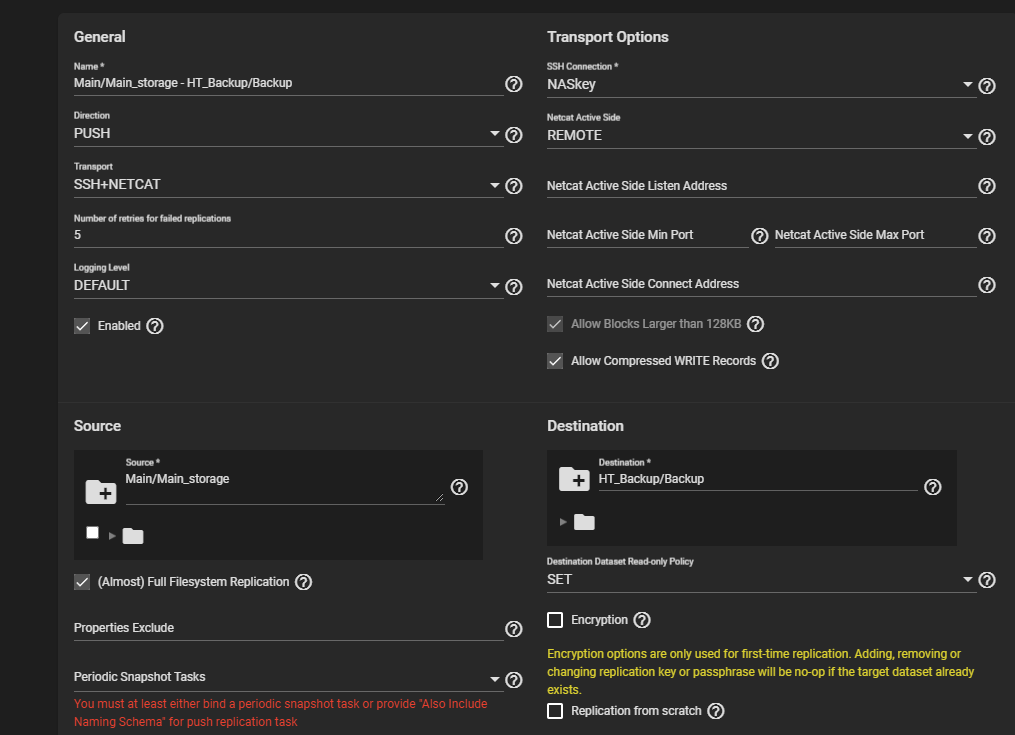Image resolution: width=1015 pixels, height=735 pixels.
Task: Click Netcat Active Side Connect Address field
Action: click(761, 284)
